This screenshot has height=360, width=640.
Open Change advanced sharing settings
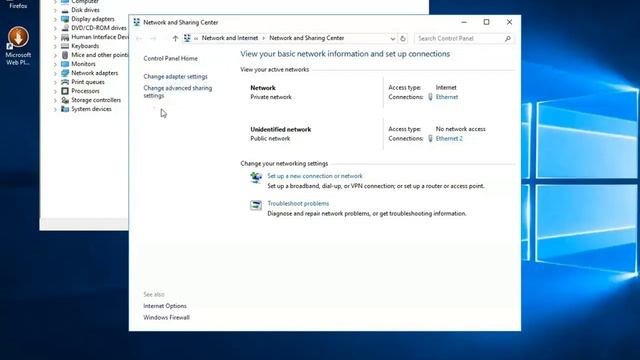[178, 92]
